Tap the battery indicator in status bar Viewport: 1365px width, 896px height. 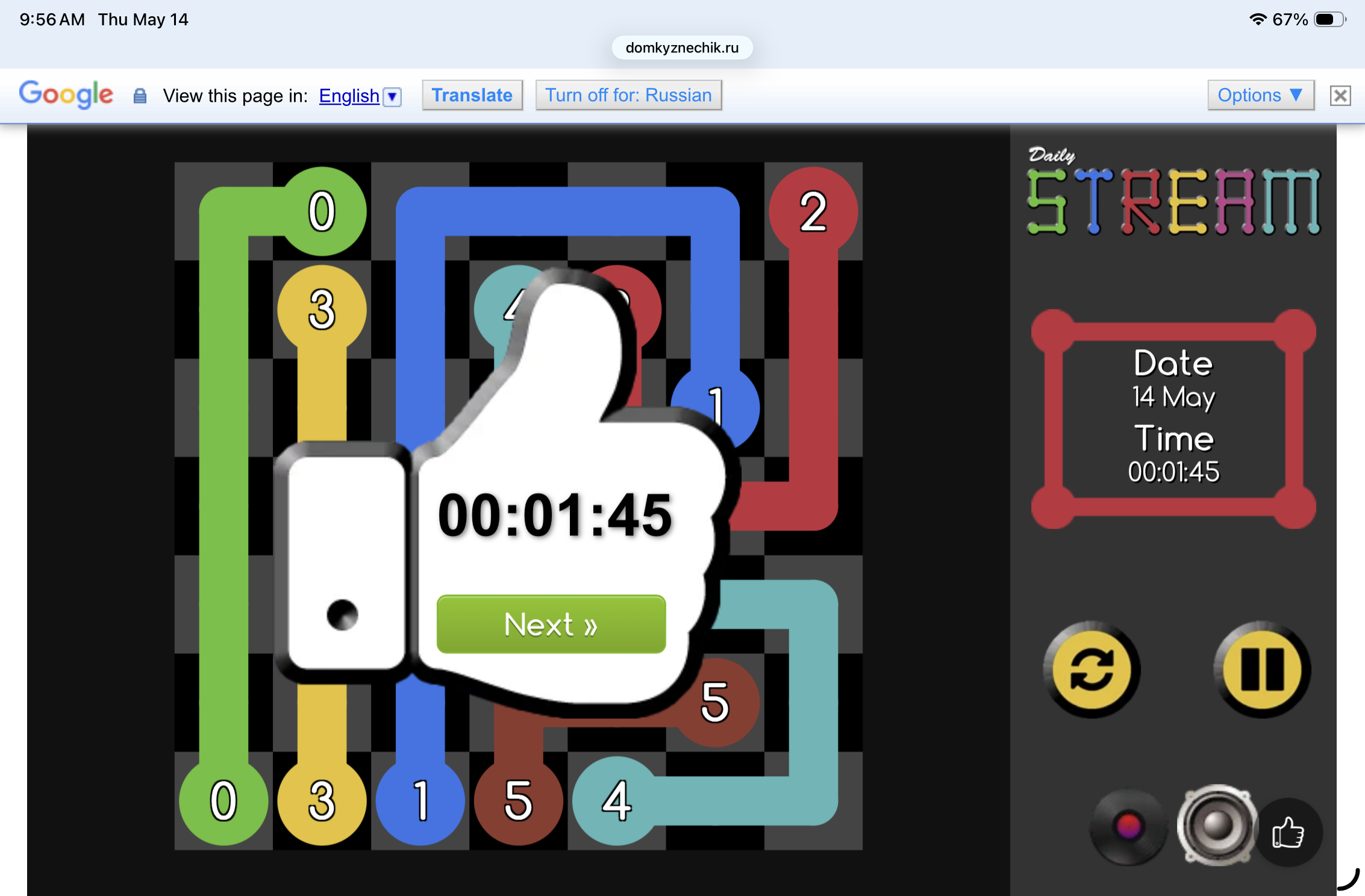(1330, 19)
